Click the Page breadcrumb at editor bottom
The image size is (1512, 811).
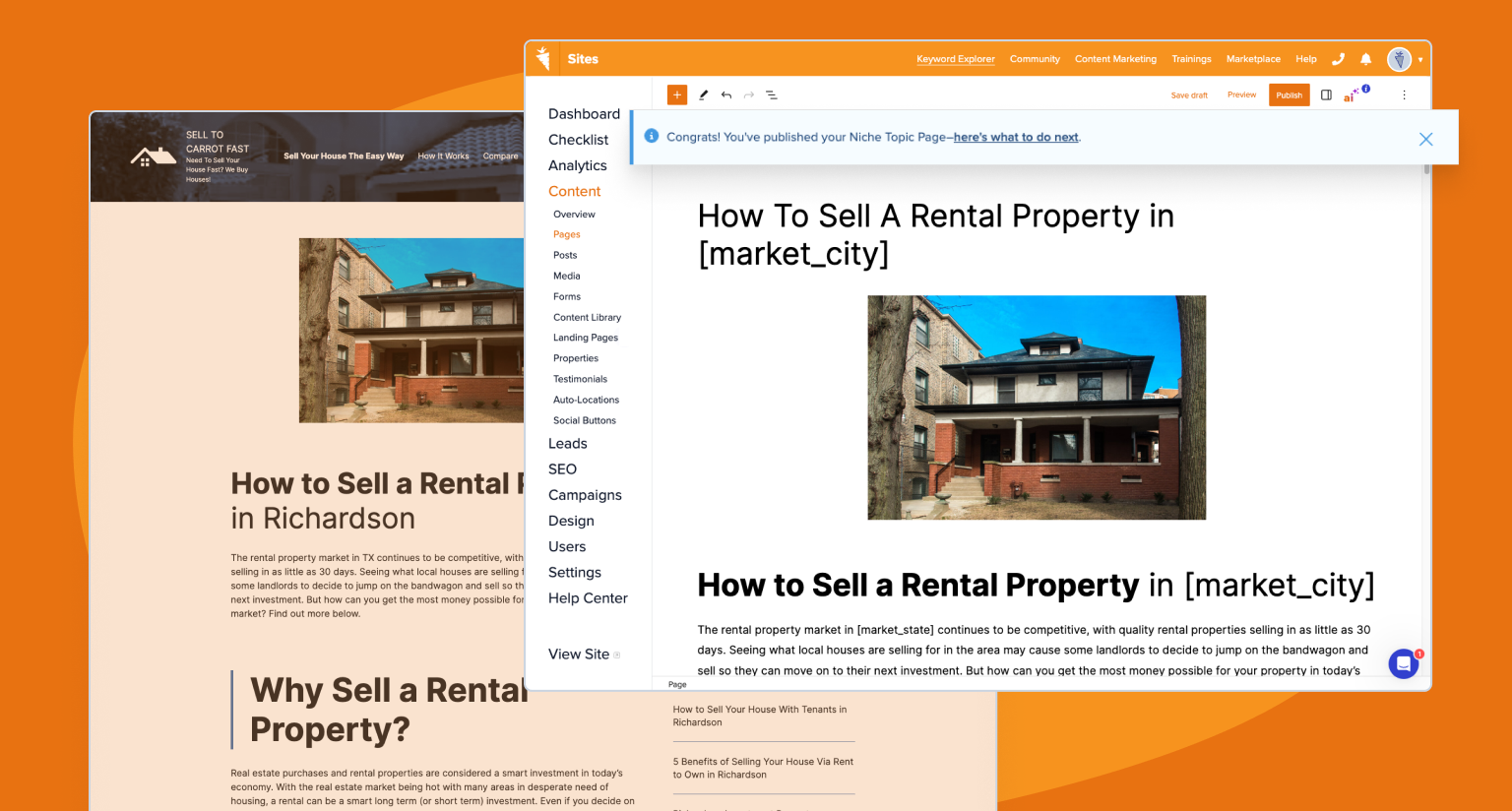(677, 684)
